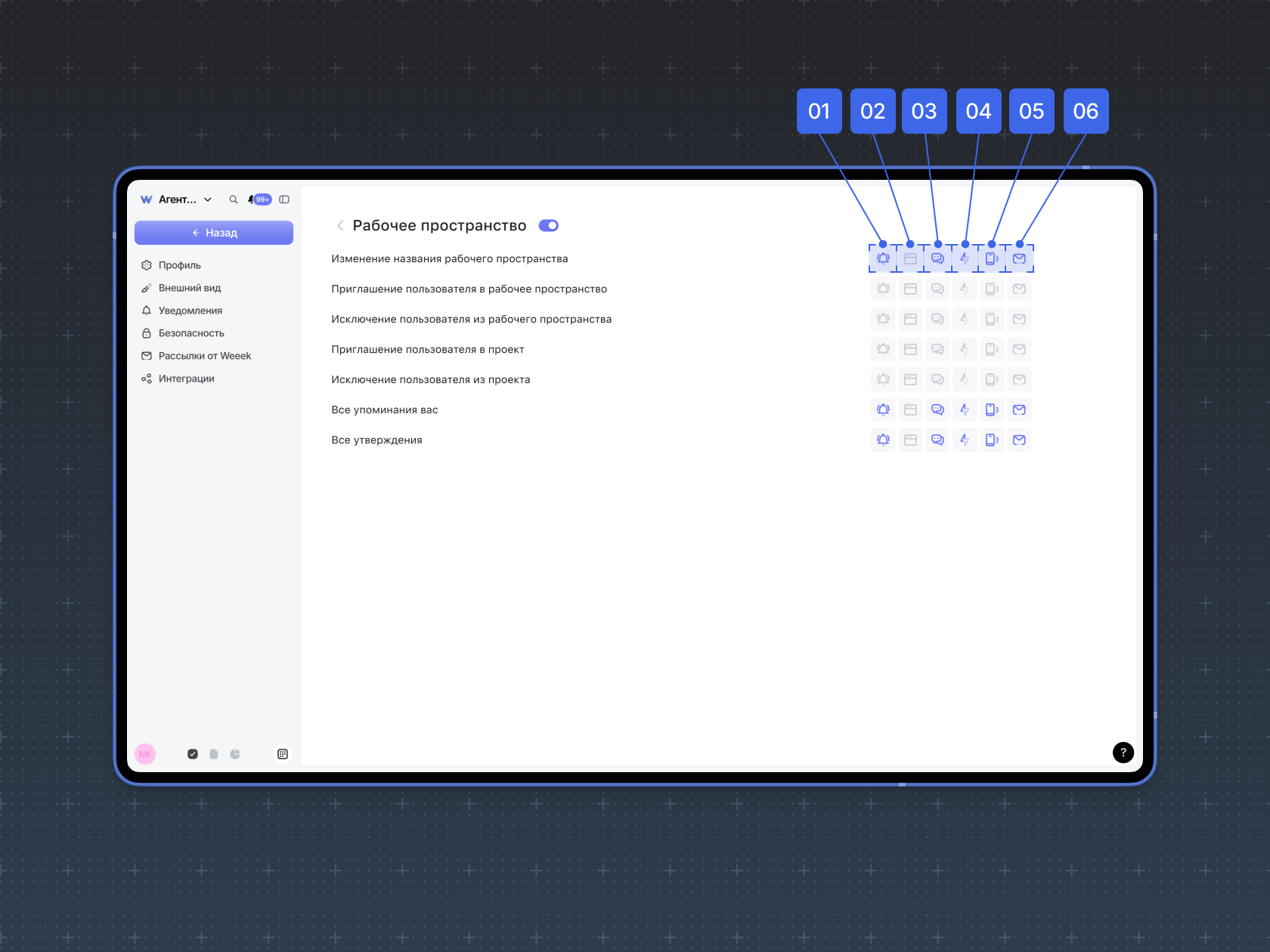Expand the Агент workspace dropdown
The image size is (1270, 952).
[x=208, y=199]
